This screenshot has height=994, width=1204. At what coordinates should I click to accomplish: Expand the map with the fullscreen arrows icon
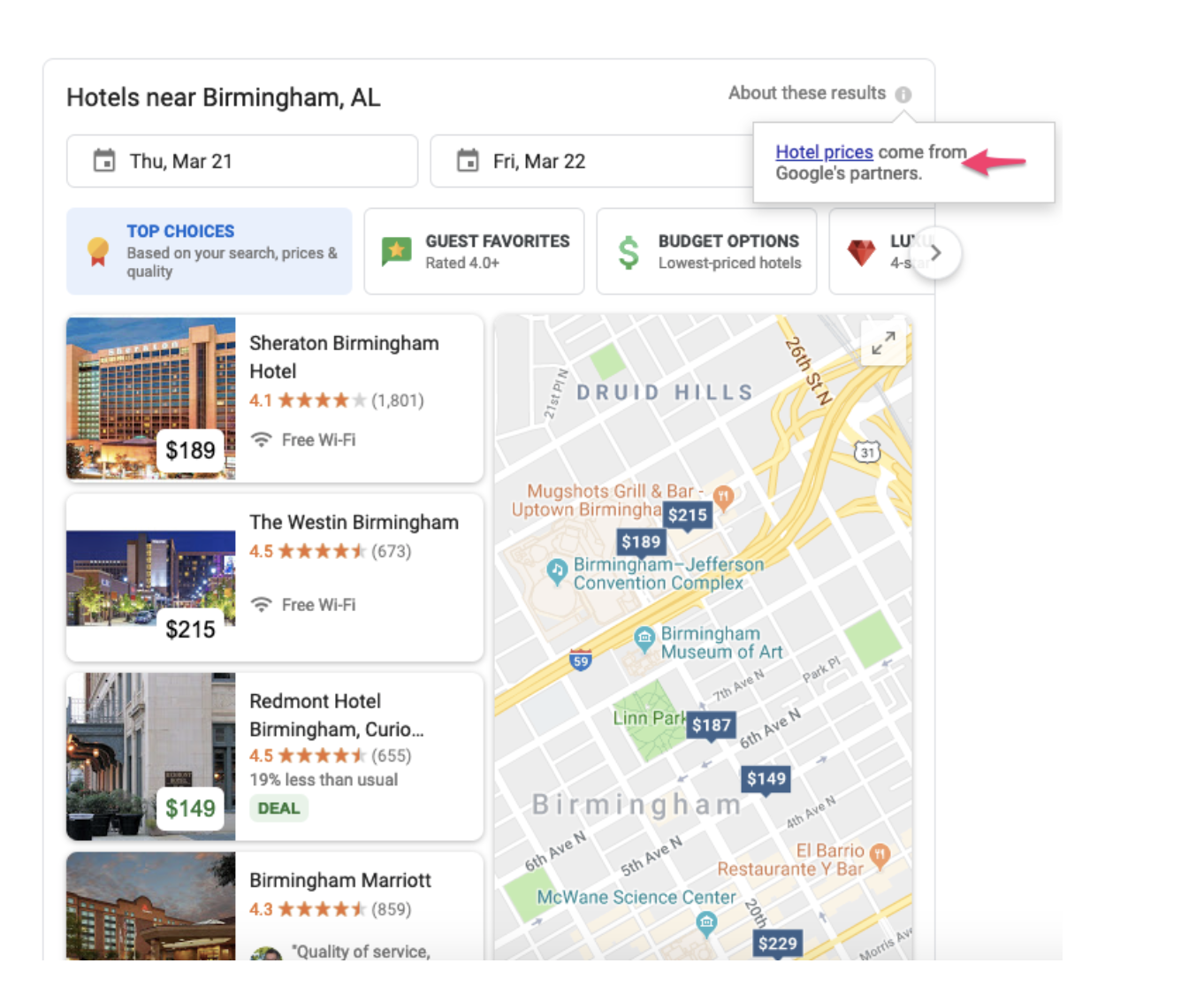[883, 342]
